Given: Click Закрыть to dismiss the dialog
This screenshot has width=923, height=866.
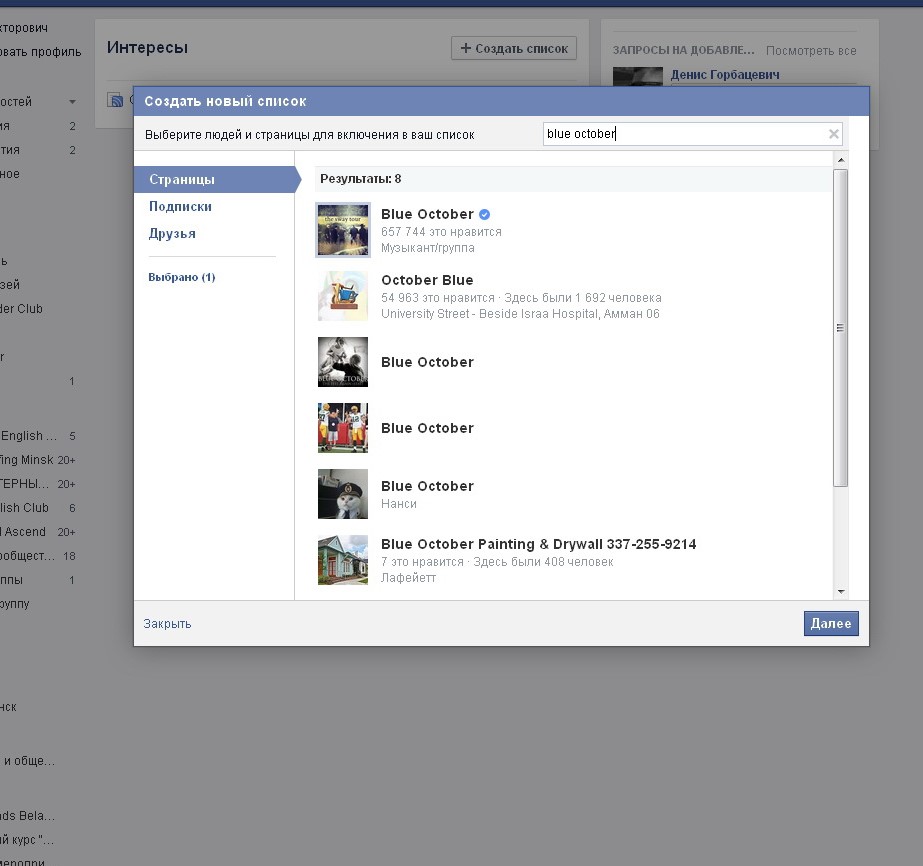Looking at the screenshot, I should point(167,623).
